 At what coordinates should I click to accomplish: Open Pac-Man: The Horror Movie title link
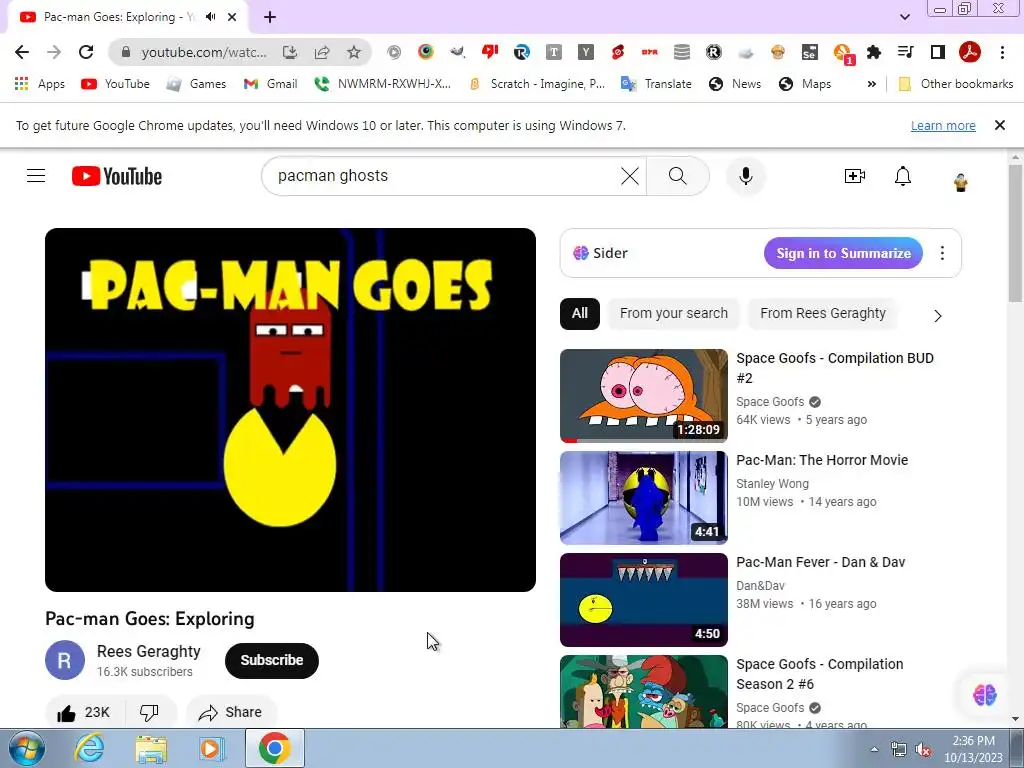point(822,460)
